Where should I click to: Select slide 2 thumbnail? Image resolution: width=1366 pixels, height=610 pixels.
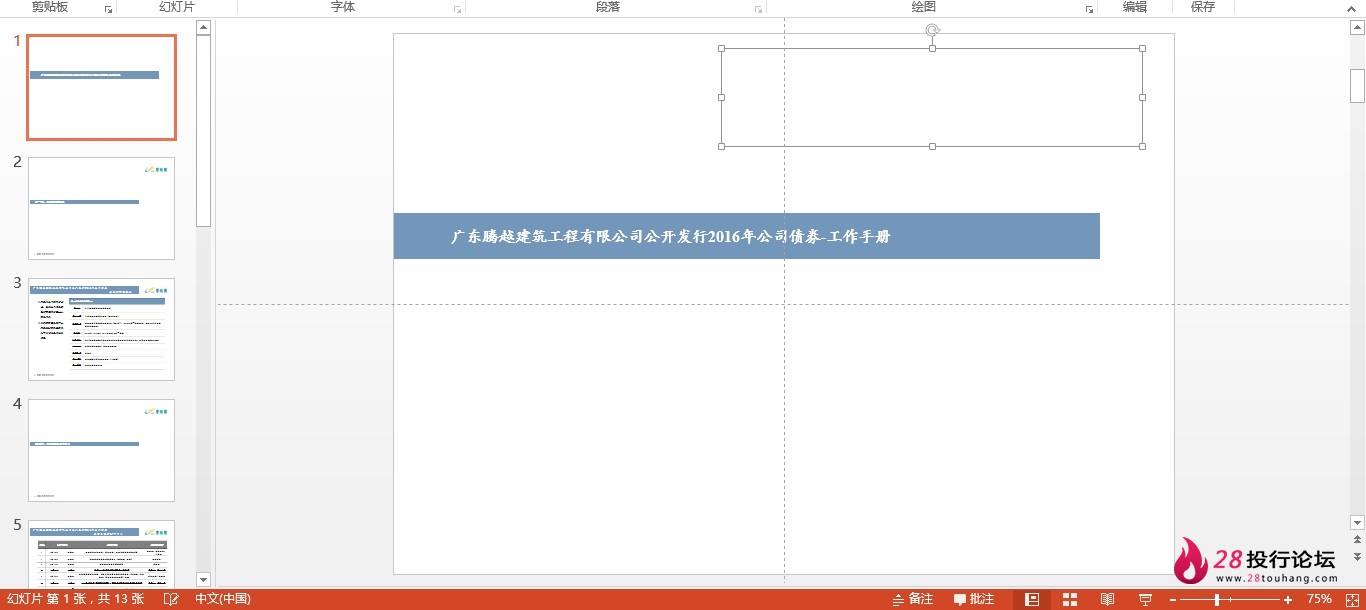[101, 208]
